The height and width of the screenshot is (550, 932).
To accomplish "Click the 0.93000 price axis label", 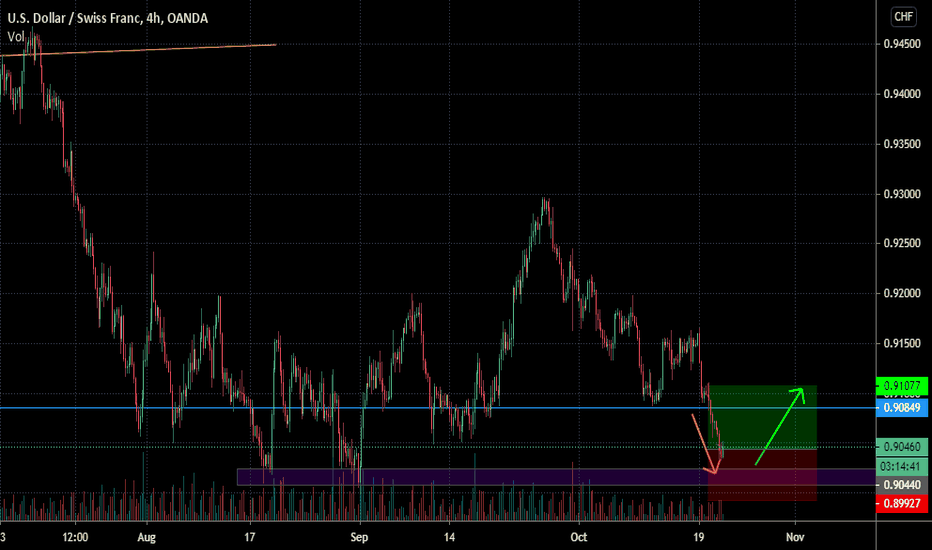I will (902, 194).
